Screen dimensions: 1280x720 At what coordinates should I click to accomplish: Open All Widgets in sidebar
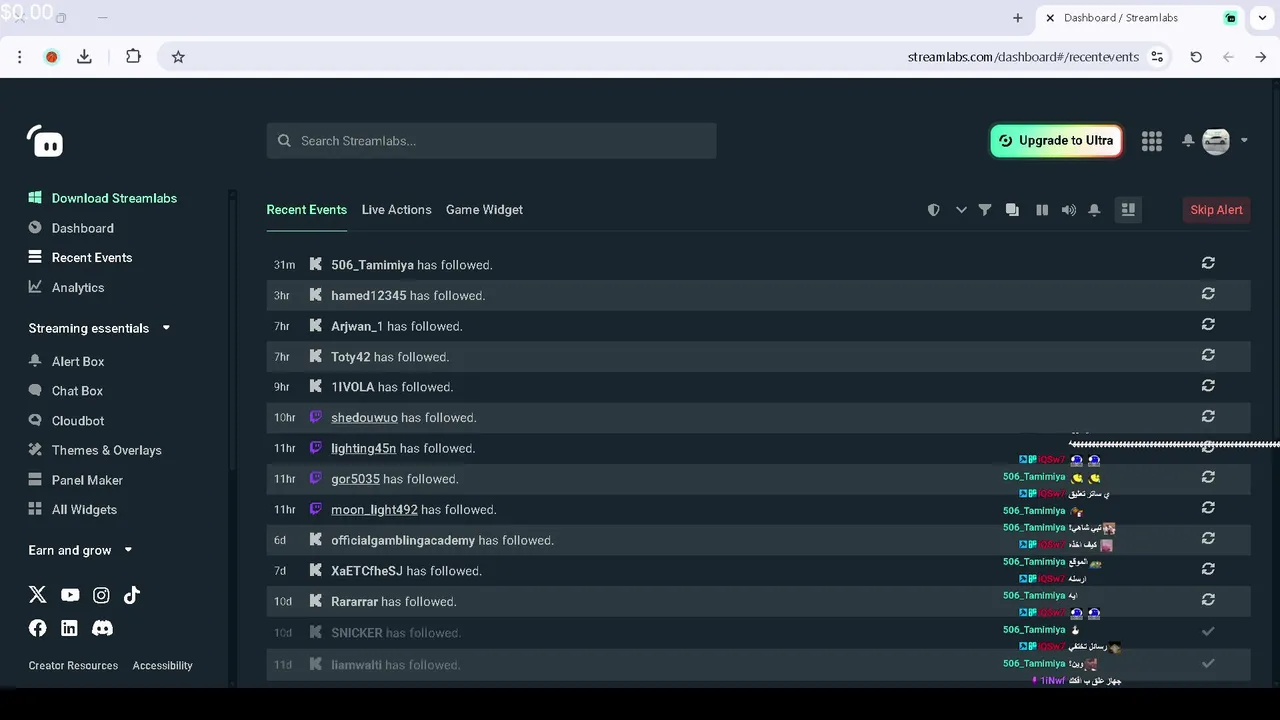pos(72,510)
